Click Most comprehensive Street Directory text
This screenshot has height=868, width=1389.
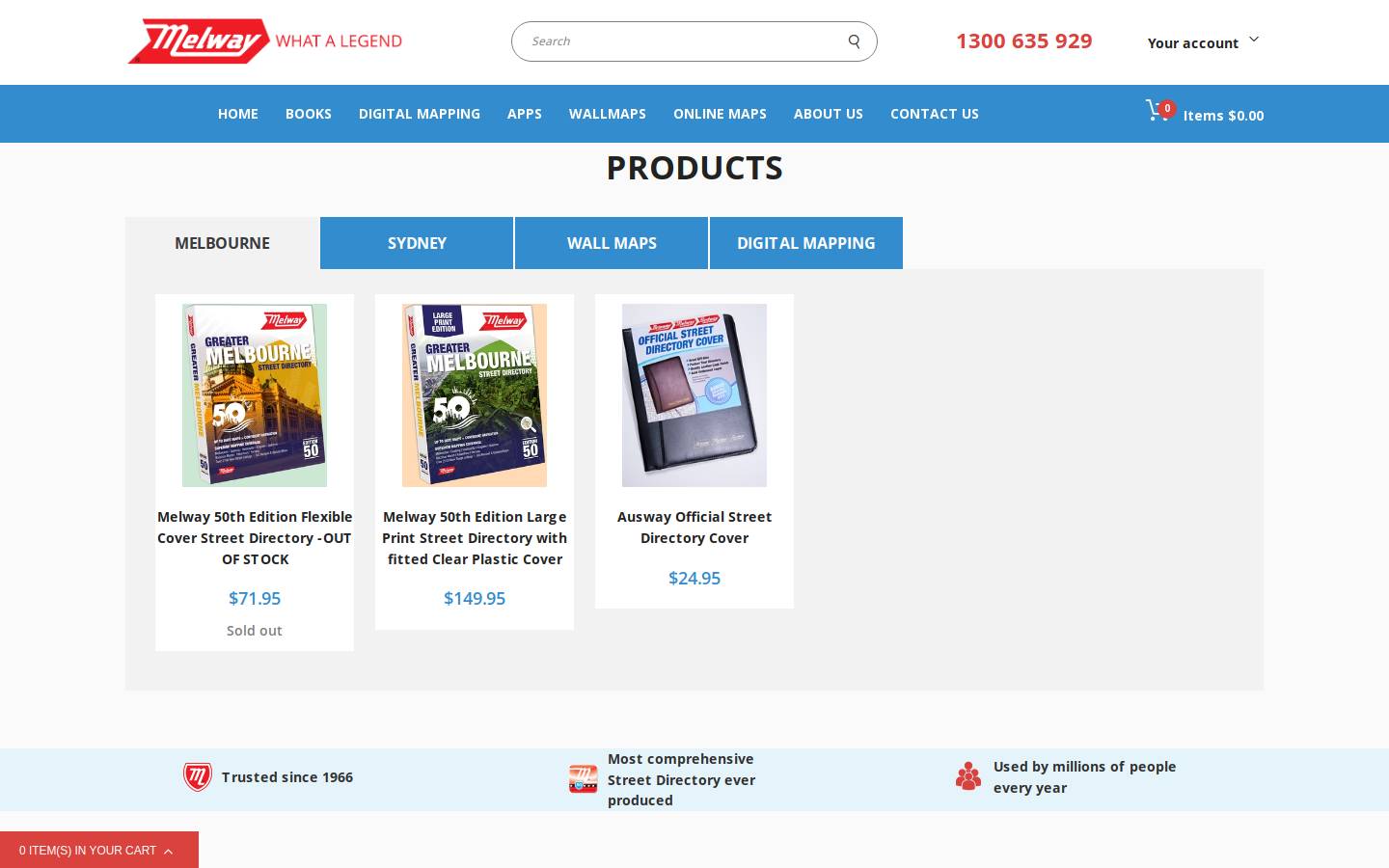point(682,779)
